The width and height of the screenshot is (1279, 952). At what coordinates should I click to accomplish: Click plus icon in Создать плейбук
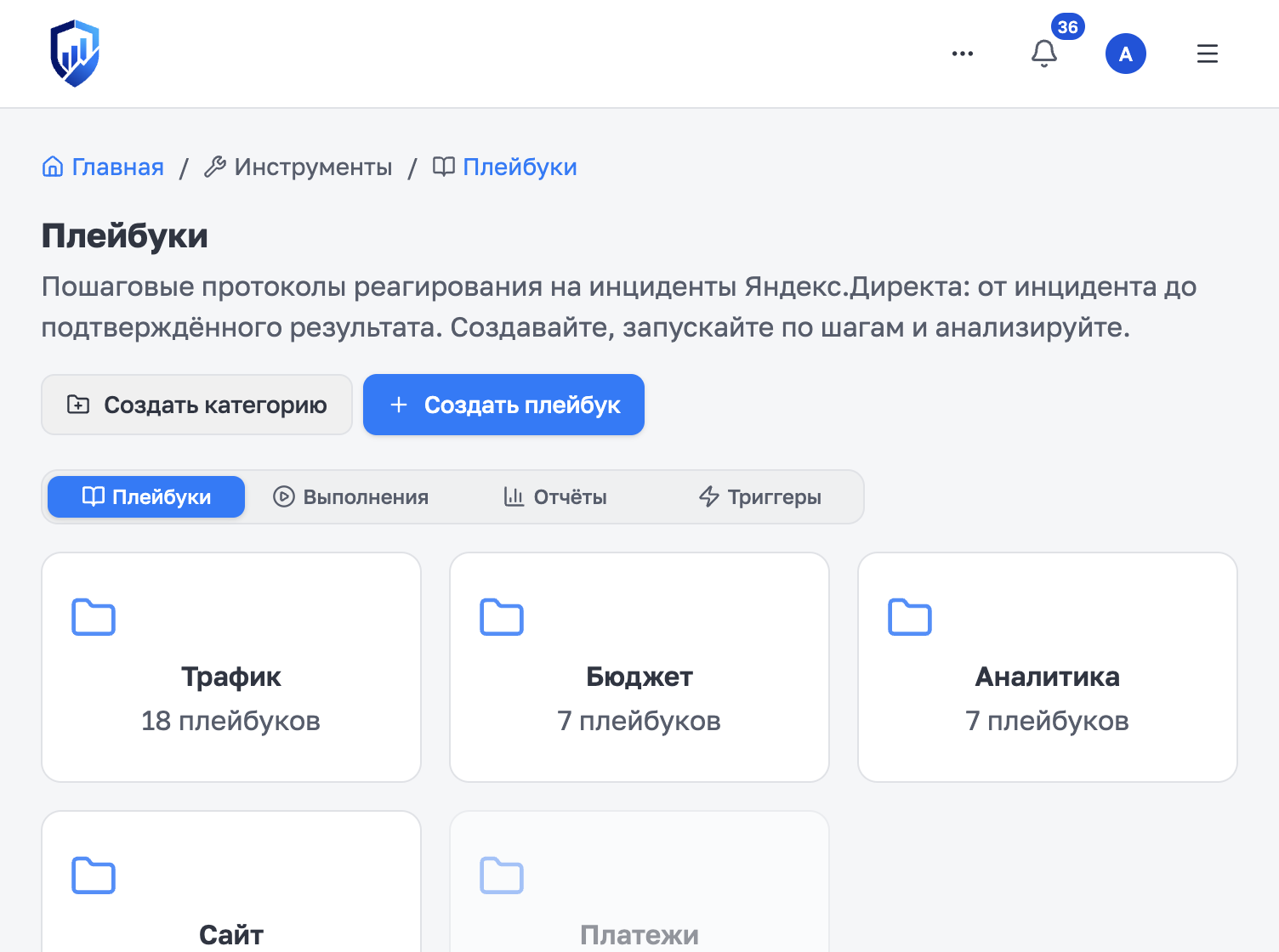click(399, 405)
